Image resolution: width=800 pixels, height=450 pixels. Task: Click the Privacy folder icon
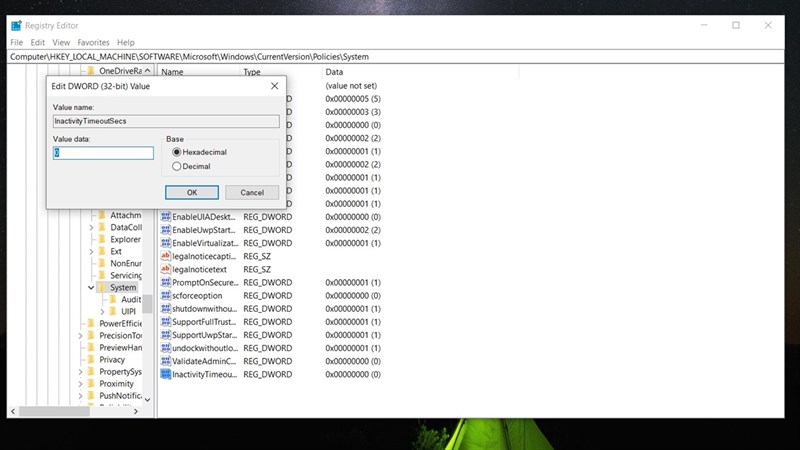(91, 360)
